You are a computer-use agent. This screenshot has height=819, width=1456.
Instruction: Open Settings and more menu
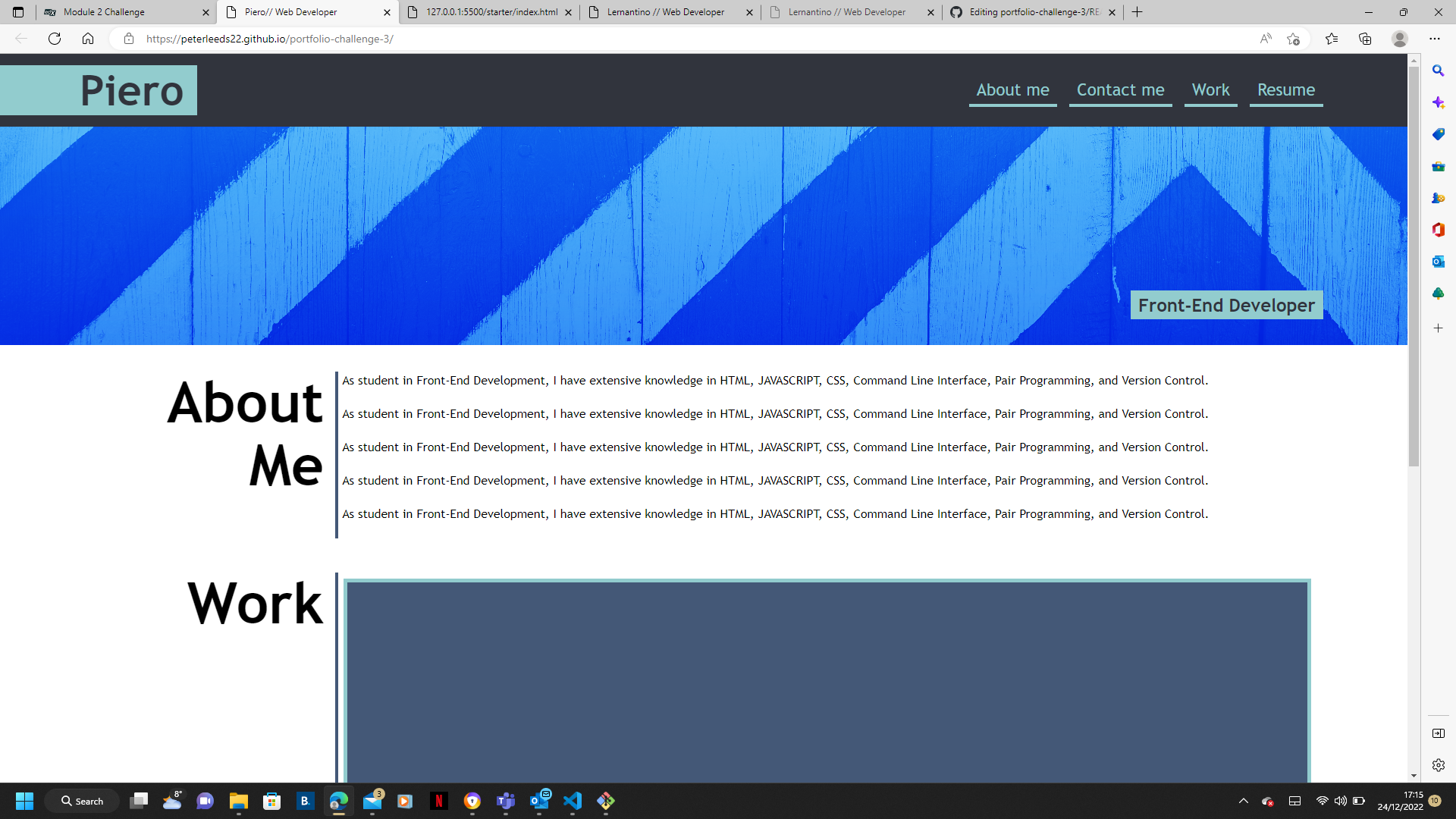coord(1435,39)
